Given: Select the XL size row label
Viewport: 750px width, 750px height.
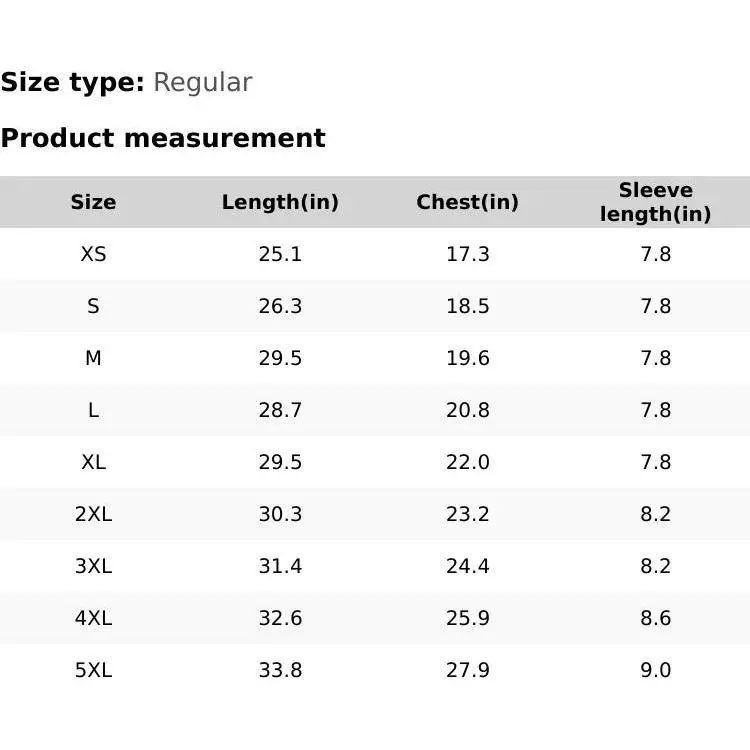Looking at the screenshot, I should click(93, 462).
